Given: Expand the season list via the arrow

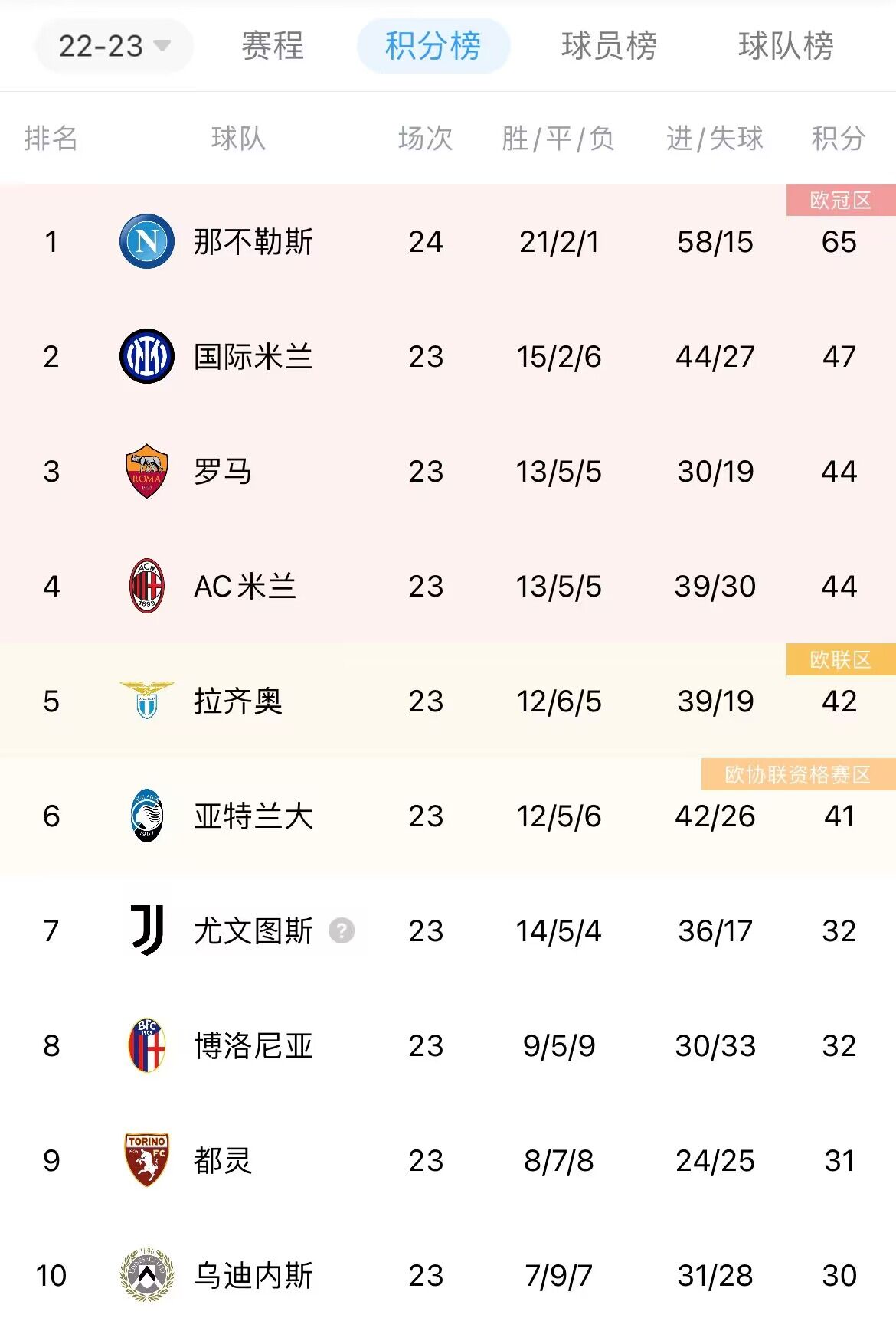Looking at the screenshot, I should click(x=162, y=46).
